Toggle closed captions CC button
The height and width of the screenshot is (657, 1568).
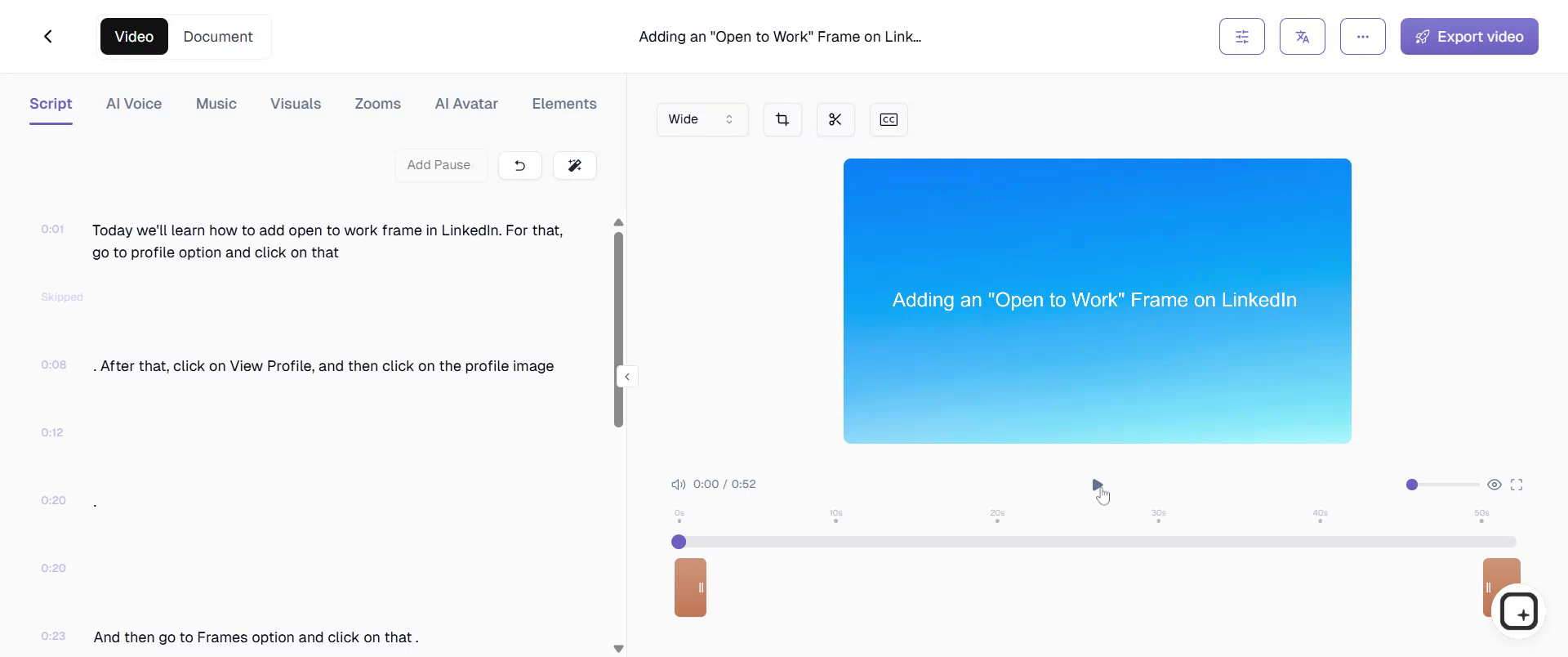[x=889, y=119]
